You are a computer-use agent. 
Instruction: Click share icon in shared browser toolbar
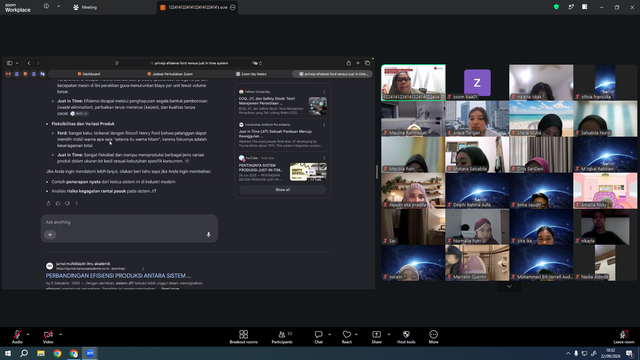[348, 63]
